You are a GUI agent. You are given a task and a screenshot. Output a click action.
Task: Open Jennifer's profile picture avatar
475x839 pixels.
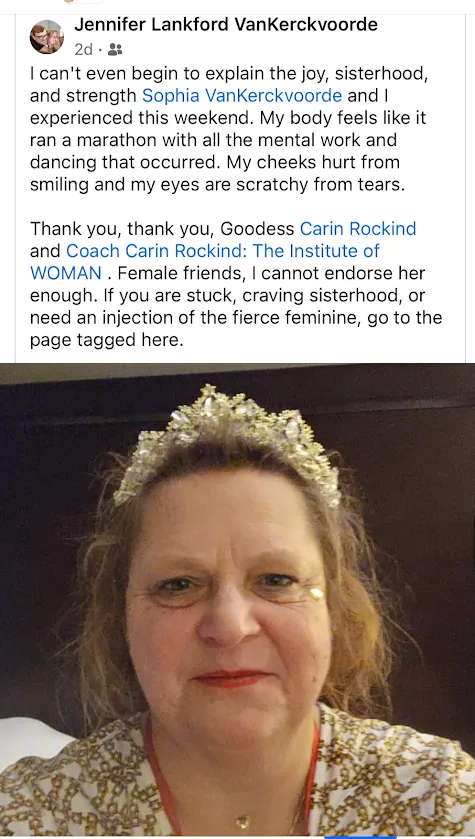[47, 37]
